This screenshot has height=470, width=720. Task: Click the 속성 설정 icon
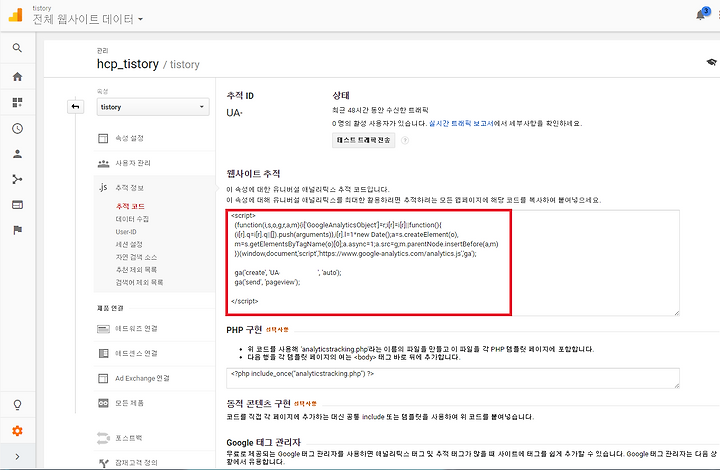coord(103,138)
